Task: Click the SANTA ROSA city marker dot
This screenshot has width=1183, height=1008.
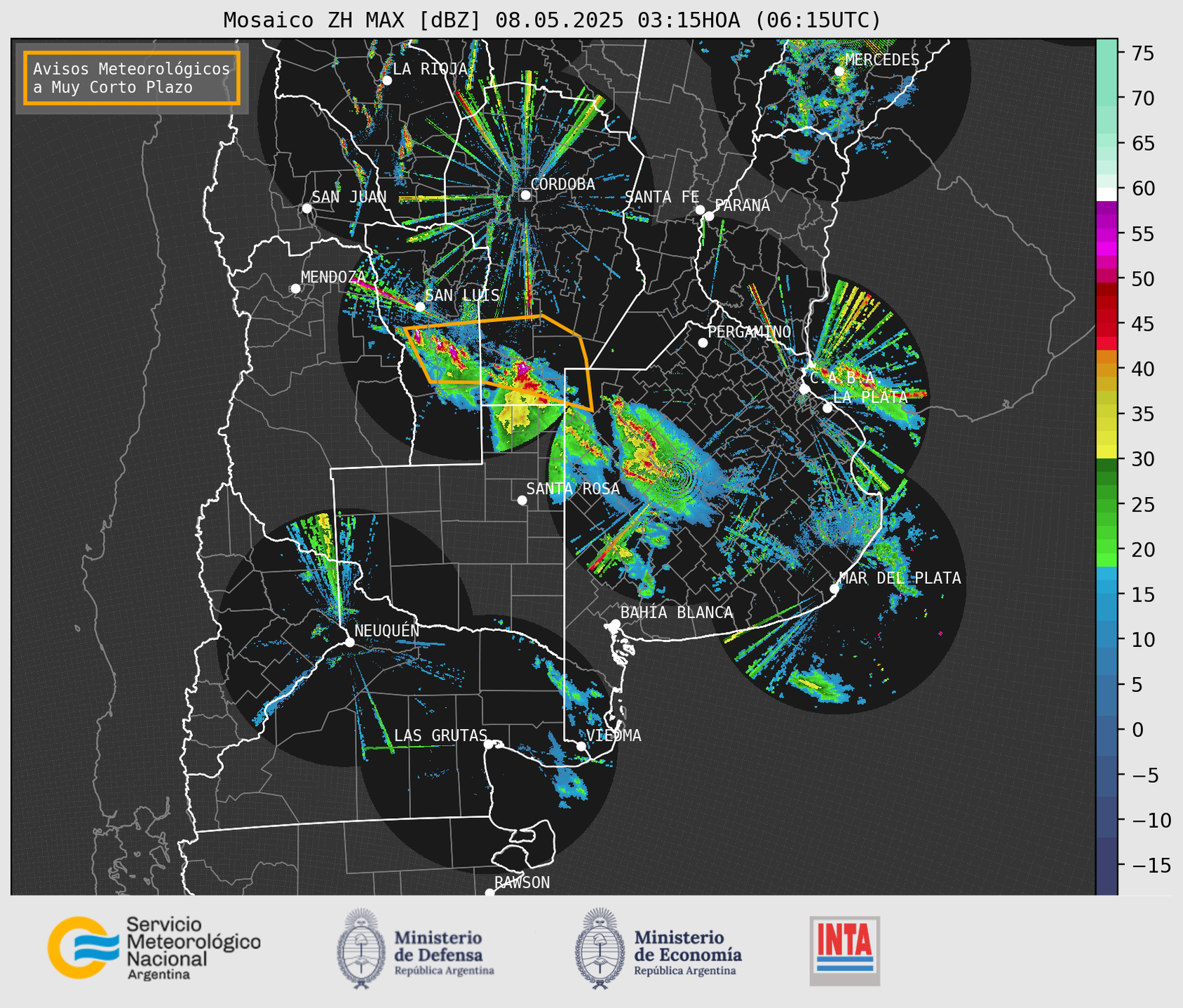Action: 522,500
